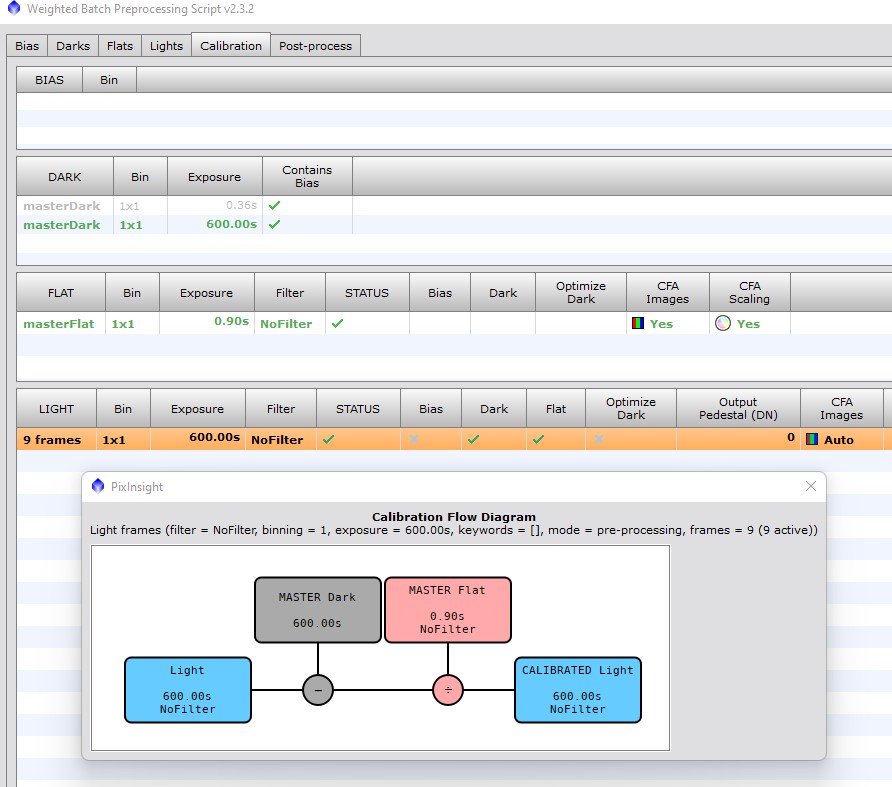
Task: Click the CALIBRATED Light box in diagram
Action: [x=577, y=690]
